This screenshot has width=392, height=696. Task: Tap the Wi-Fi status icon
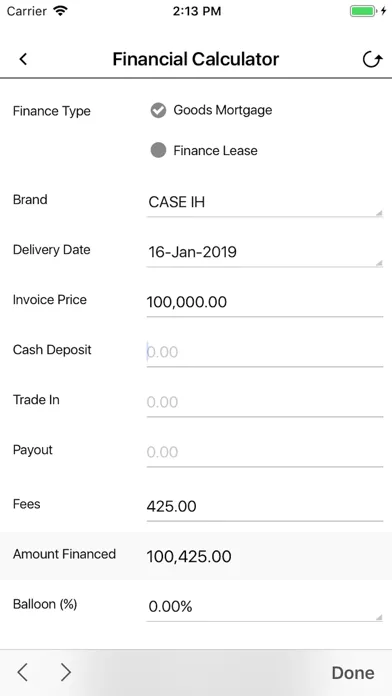[59, 11]
